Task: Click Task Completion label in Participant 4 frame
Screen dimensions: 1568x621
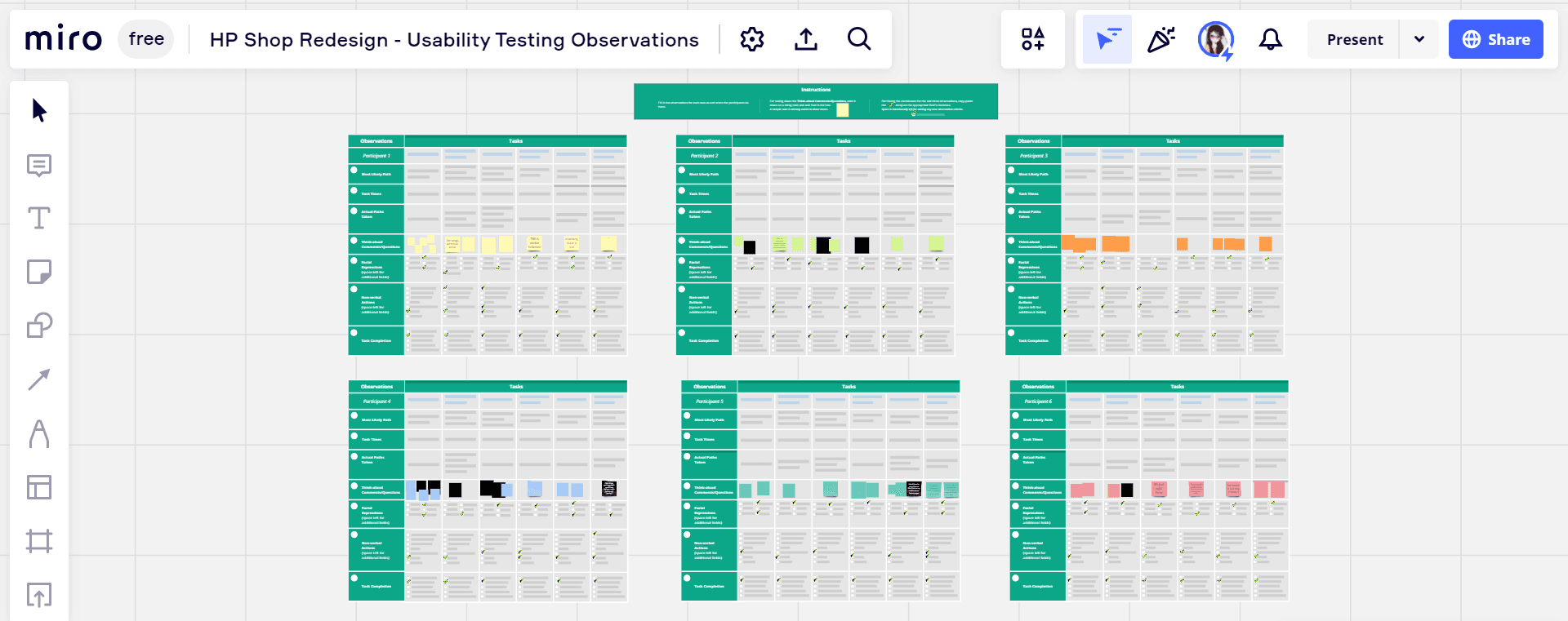Action: (376, 587)
